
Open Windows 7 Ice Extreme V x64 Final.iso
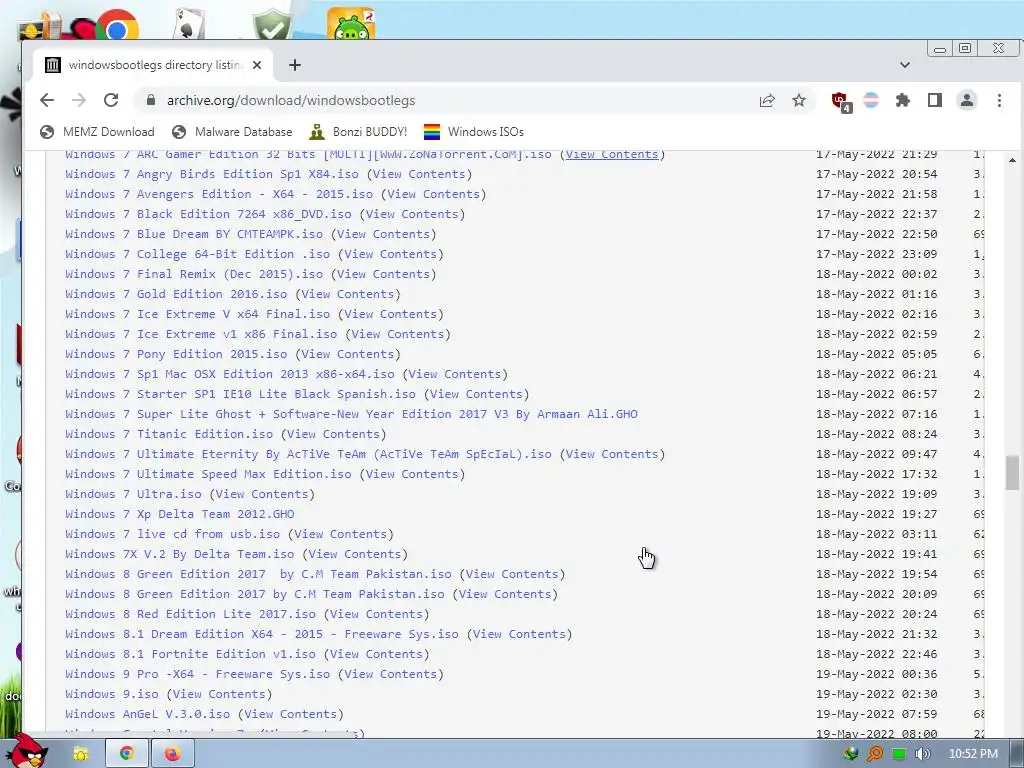pos(198,314)
